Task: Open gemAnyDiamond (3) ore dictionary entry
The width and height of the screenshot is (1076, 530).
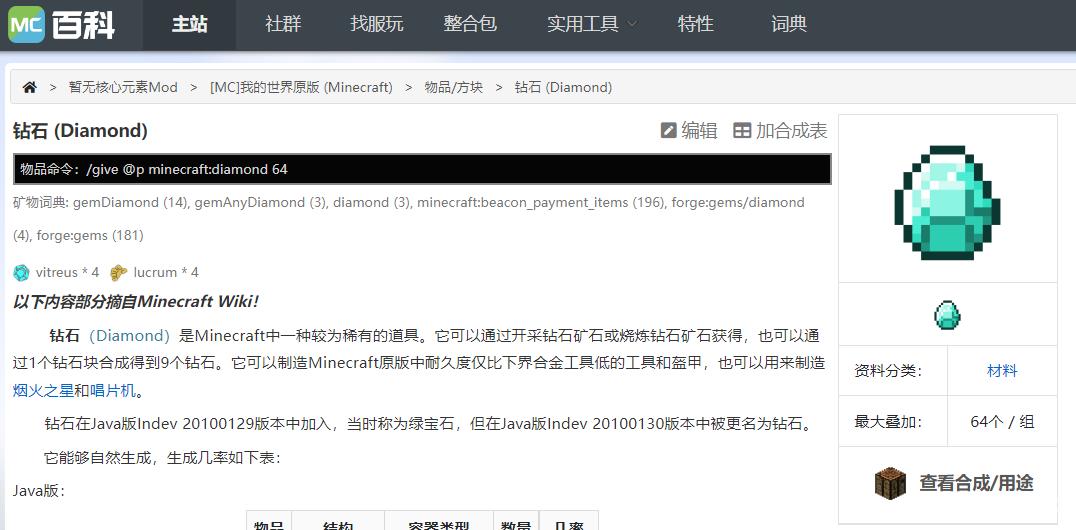Action: coord(260,203)
